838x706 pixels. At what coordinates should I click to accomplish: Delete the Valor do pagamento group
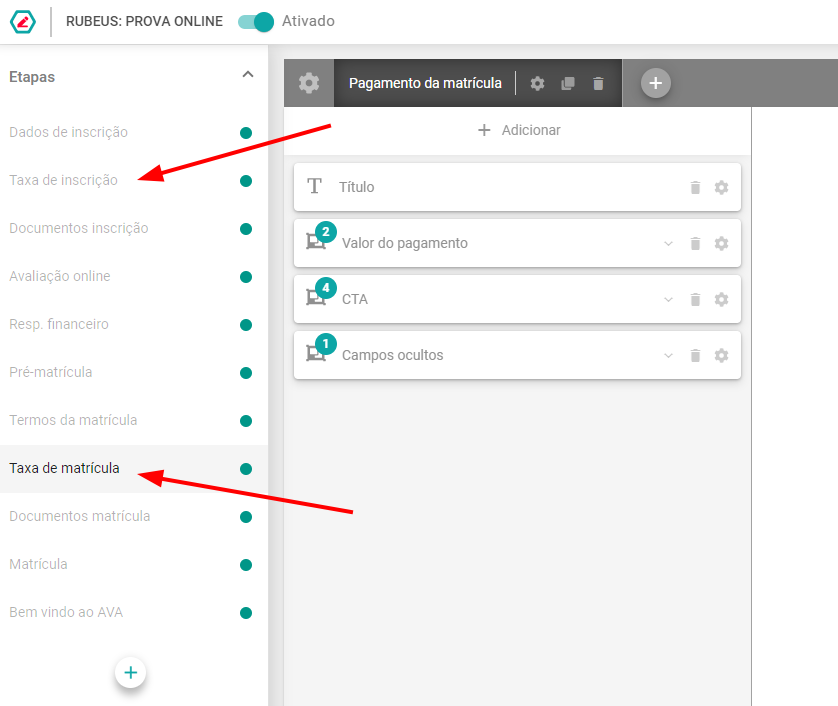click(695, 244)
